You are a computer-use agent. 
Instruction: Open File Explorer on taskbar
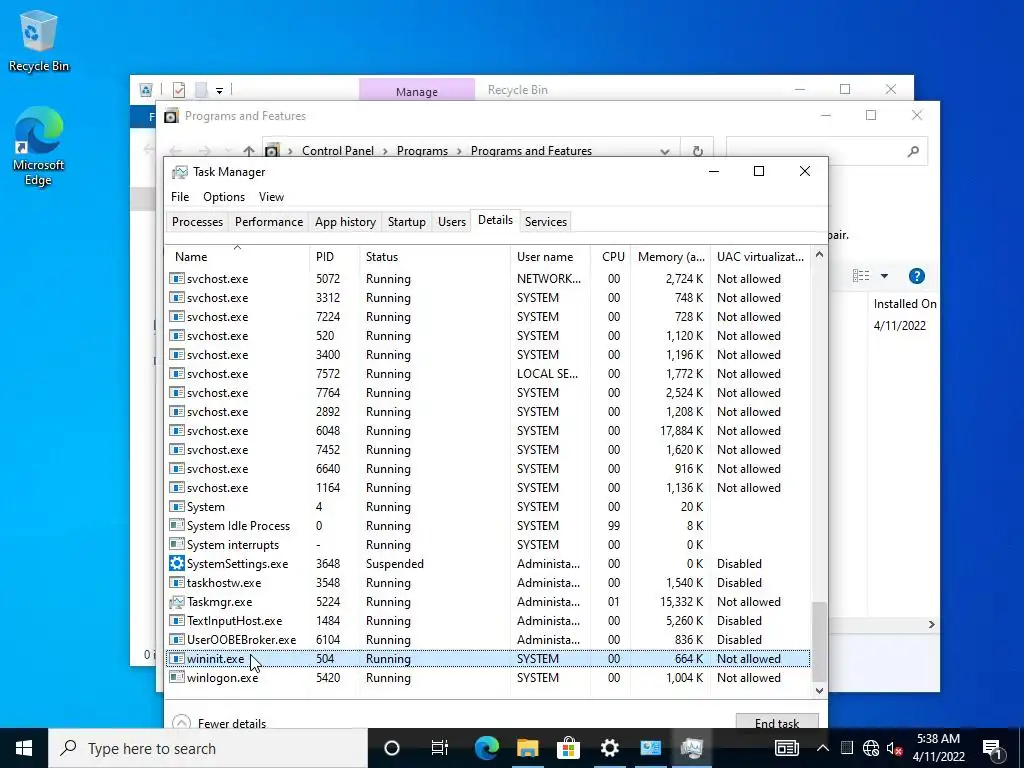pos(527,748)
